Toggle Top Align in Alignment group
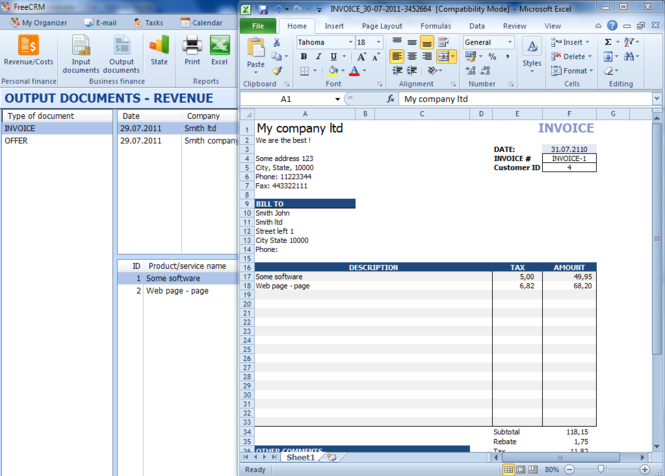This screenshot has width=665, height=476. (397, 42)
